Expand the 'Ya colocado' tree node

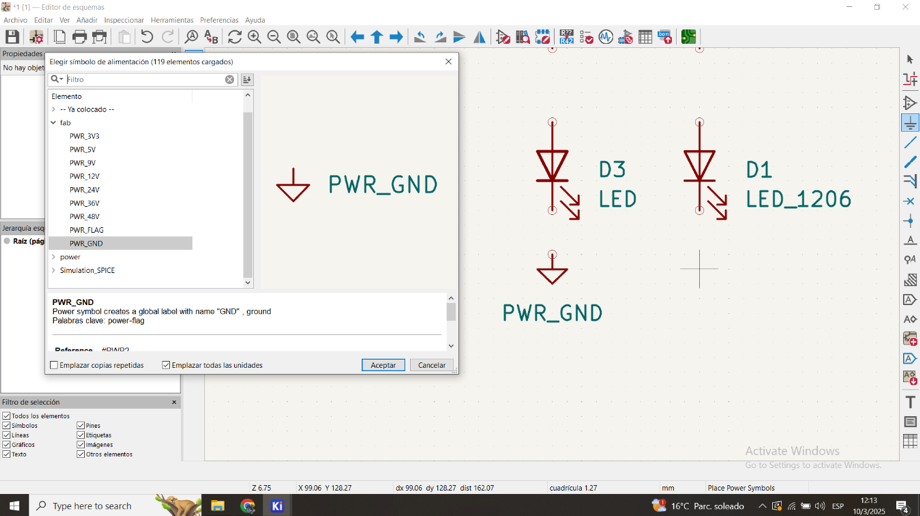coord(53,109)
